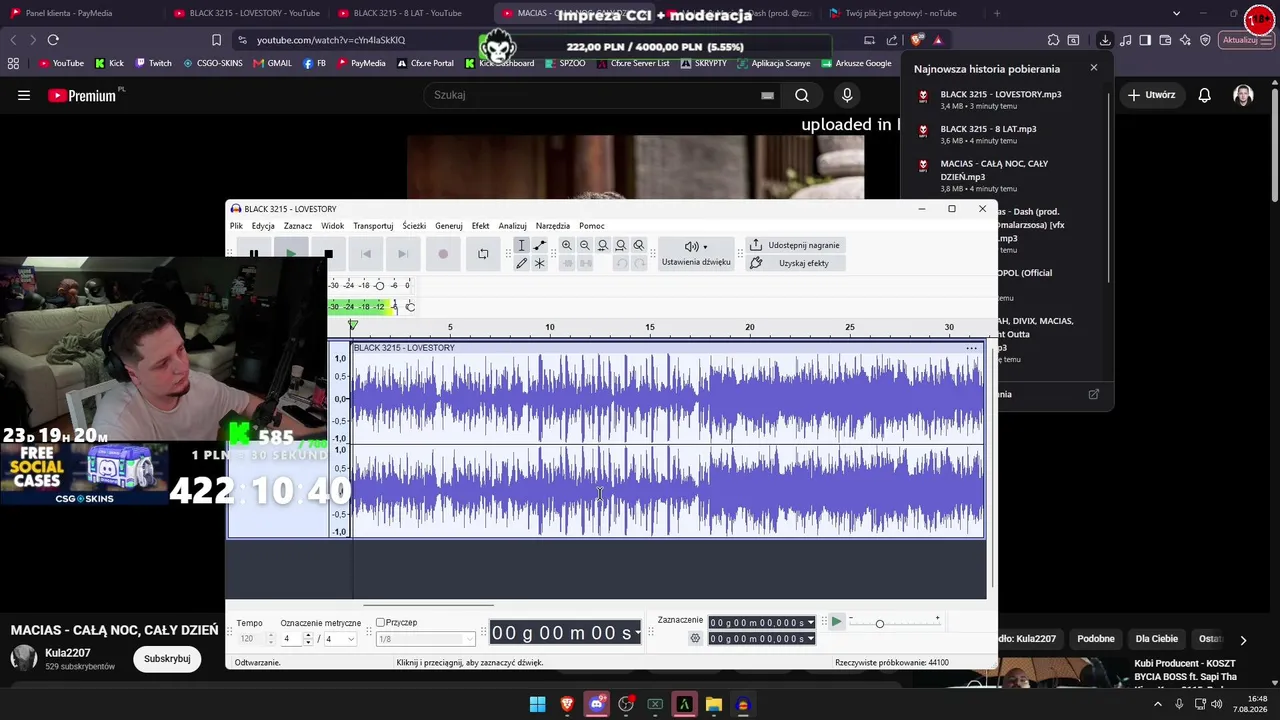Open the Widok menu
Screen dimensions: 1280x720
pos(333,226)
